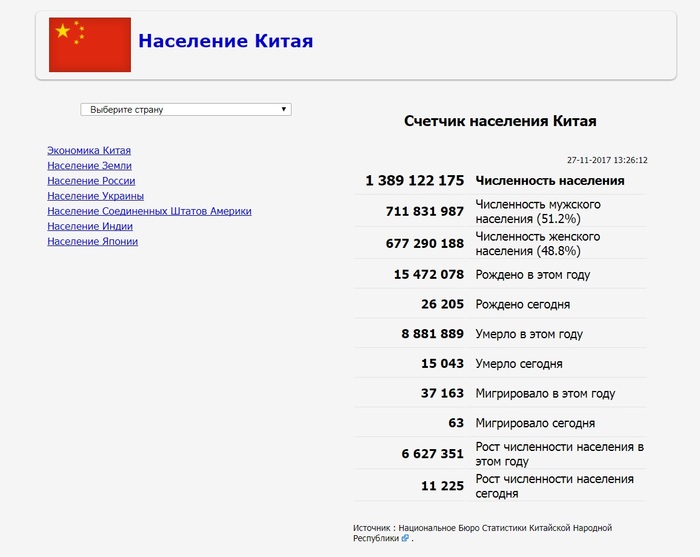Select male population value '711 831 987'

click(x=425, y=211)
